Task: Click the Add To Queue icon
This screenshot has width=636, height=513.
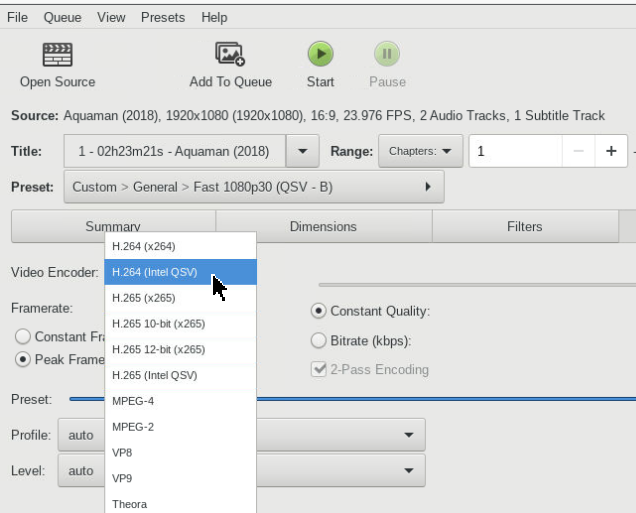Action: (x=230, y=54)
